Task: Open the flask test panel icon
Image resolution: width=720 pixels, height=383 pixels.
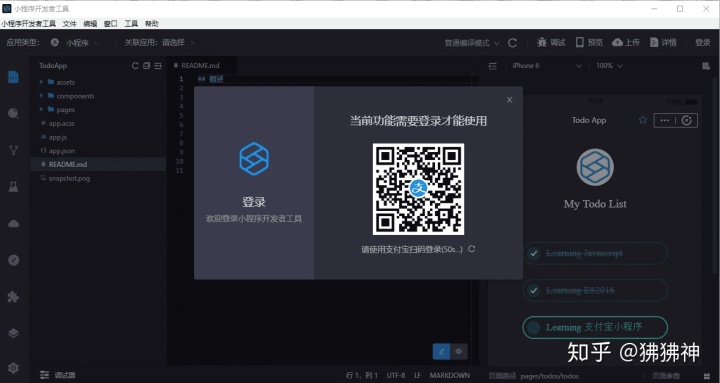Action: click(x=13, y=186)
